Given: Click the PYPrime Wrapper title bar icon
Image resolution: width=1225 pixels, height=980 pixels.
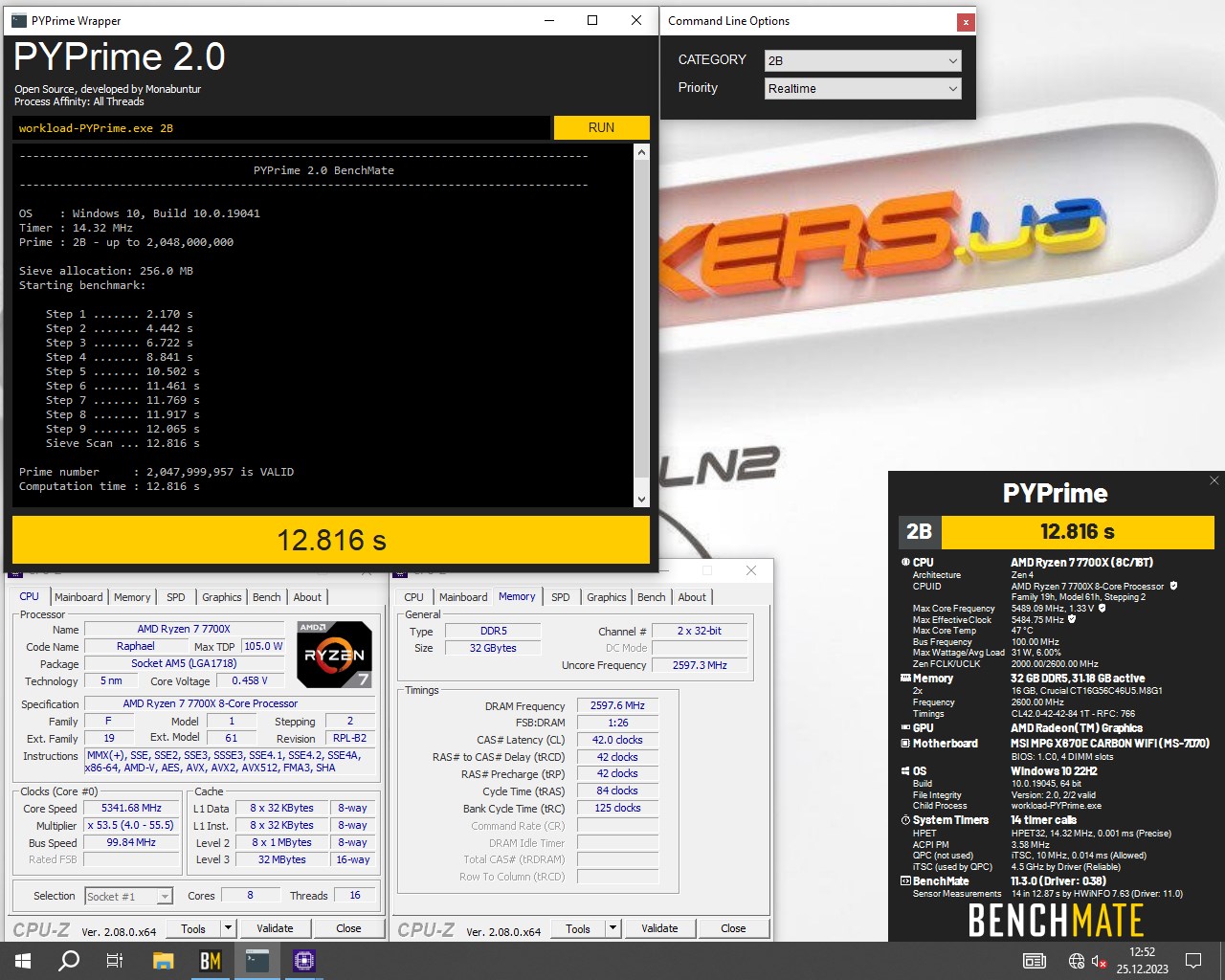Looking at the screenshot, I should coord(19,20).
